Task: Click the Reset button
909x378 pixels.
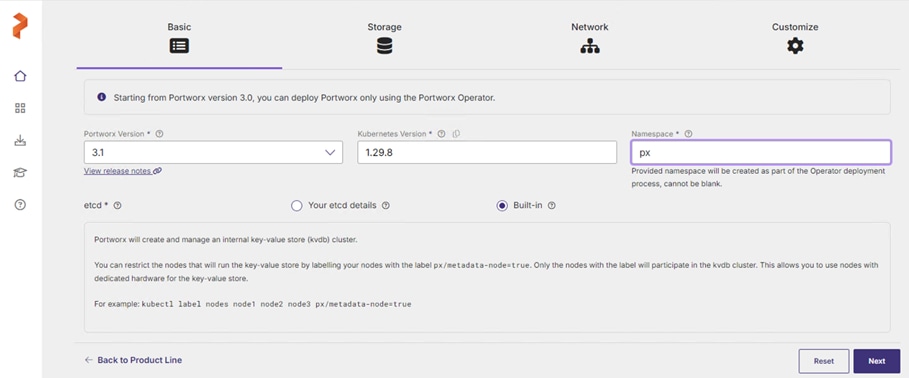Action: click(x=824, y=361)
